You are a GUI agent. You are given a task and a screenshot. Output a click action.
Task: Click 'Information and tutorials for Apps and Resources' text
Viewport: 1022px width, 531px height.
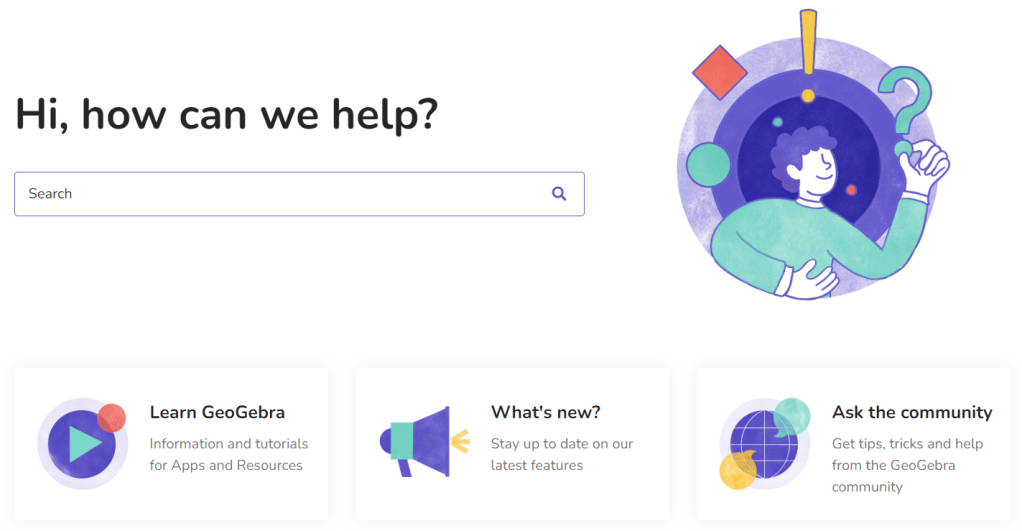click(x=229, y=454)
